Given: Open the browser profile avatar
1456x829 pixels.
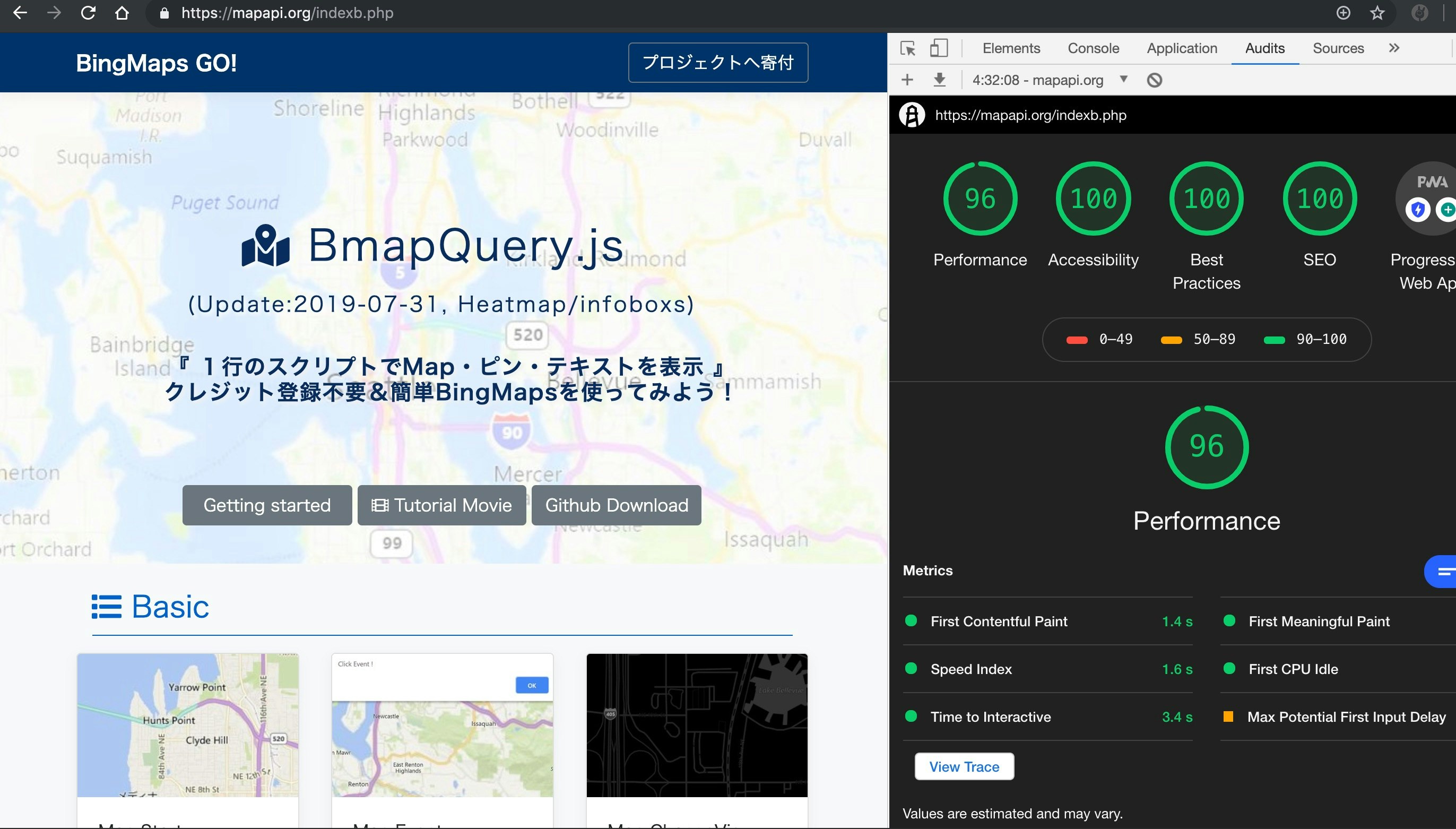Looking at the screenshot, I should [1419, 13].
